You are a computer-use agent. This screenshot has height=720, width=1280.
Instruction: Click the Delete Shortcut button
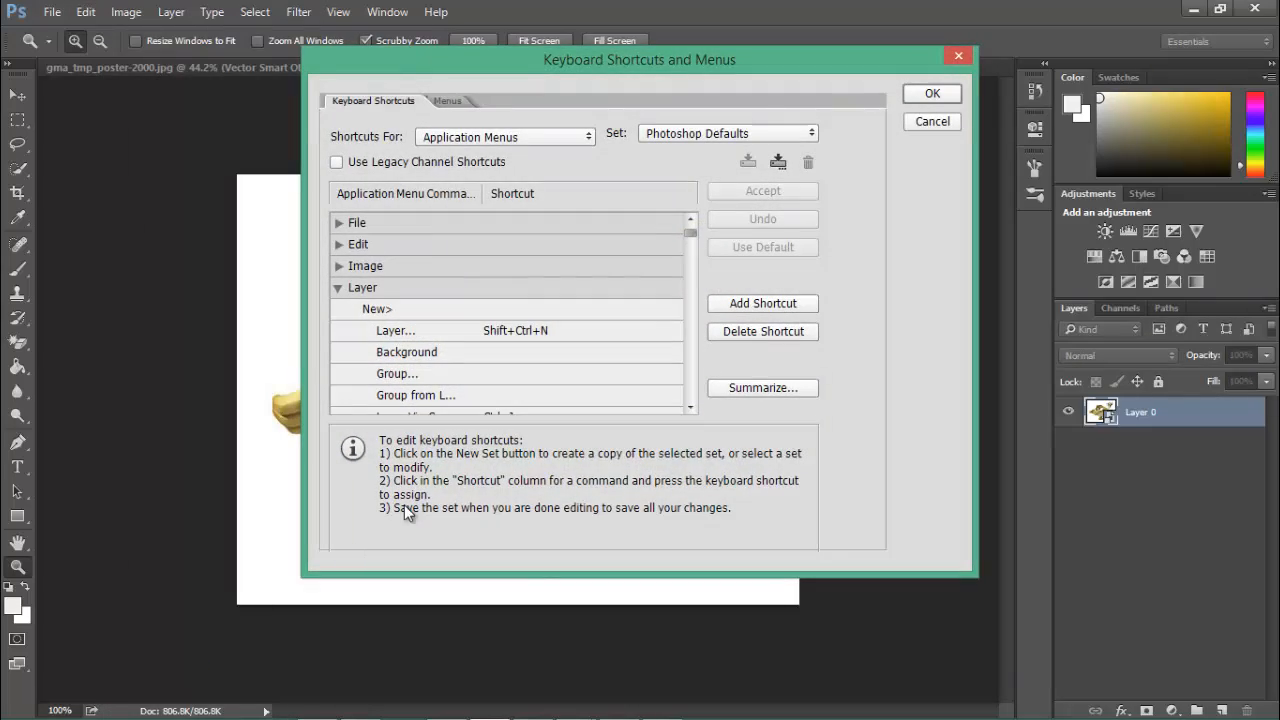tap(763, 331)
